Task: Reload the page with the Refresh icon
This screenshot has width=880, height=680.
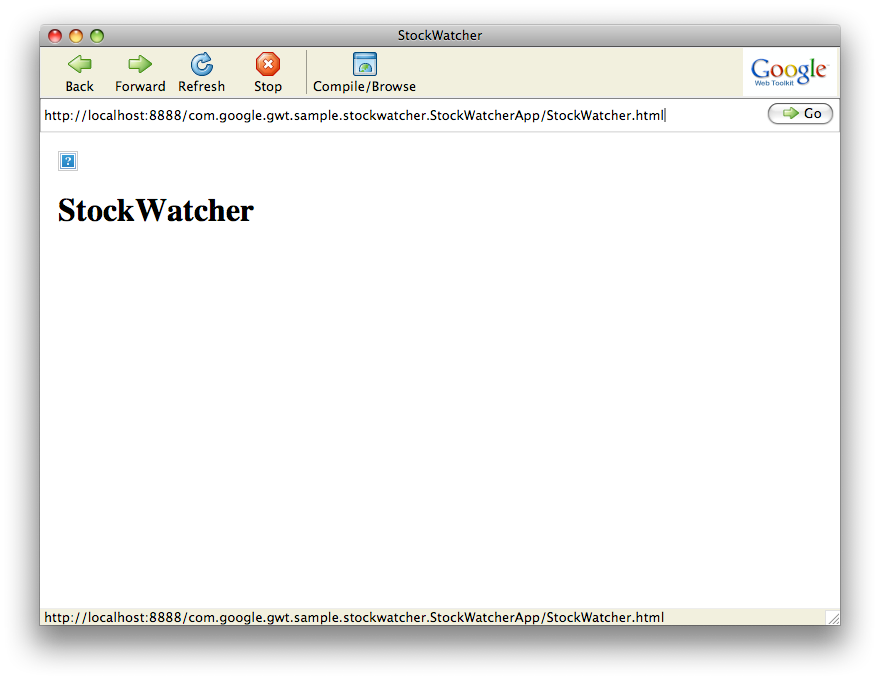Action: pyautogui.click(x=202, y=65)
